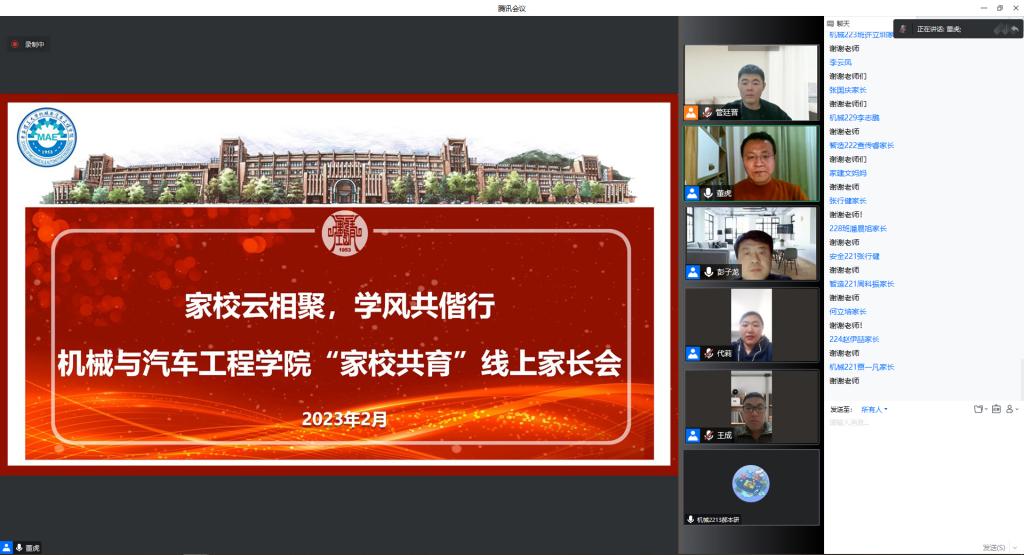Viewport: 1024px width, 555px height.
Task: Expand the chat permission person dropdown
Action: coord(1011,409)
